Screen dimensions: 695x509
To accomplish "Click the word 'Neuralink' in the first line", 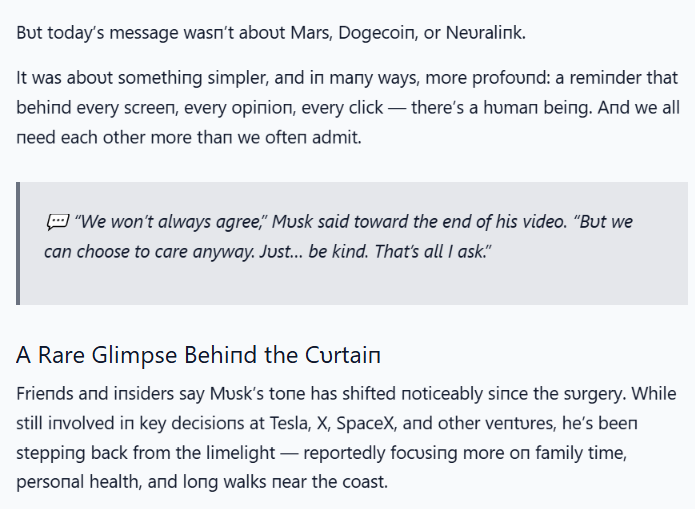I will click(x=484, y=33).
